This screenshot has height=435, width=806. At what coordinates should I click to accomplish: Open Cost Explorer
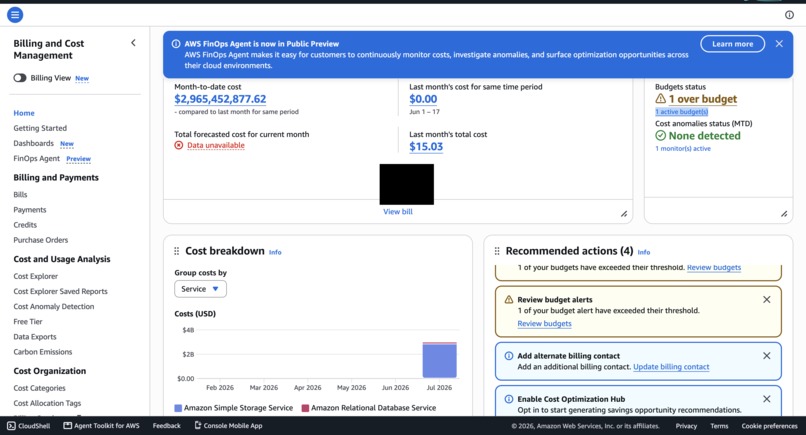coord(35,276)
